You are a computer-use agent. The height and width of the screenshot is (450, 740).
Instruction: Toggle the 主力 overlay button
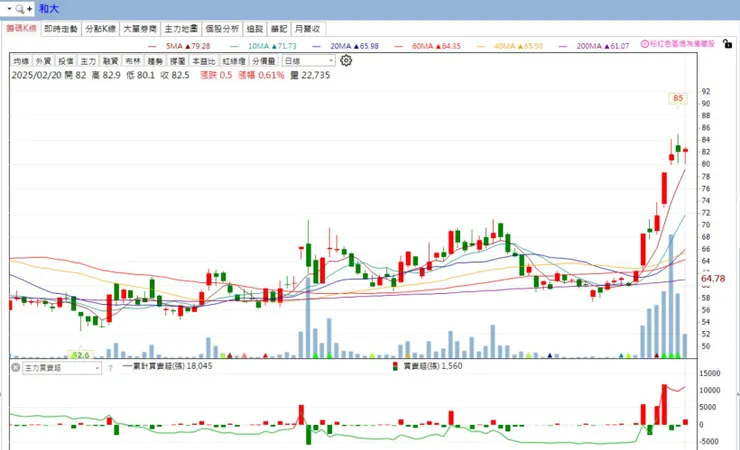click(88, 61)
